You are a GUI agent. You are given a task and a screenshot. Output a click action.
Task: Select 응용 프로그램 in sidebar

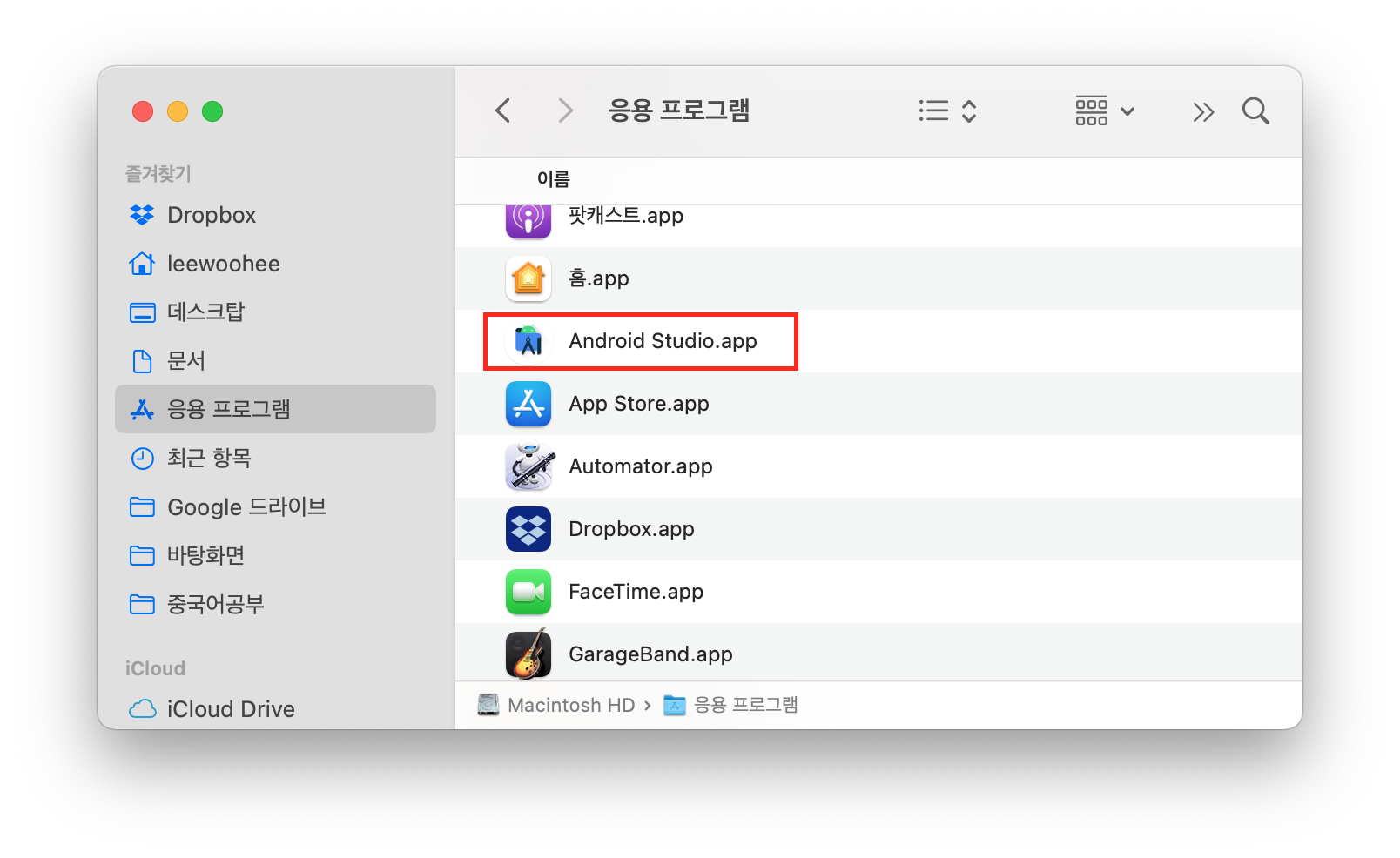(x=275, y=409)
